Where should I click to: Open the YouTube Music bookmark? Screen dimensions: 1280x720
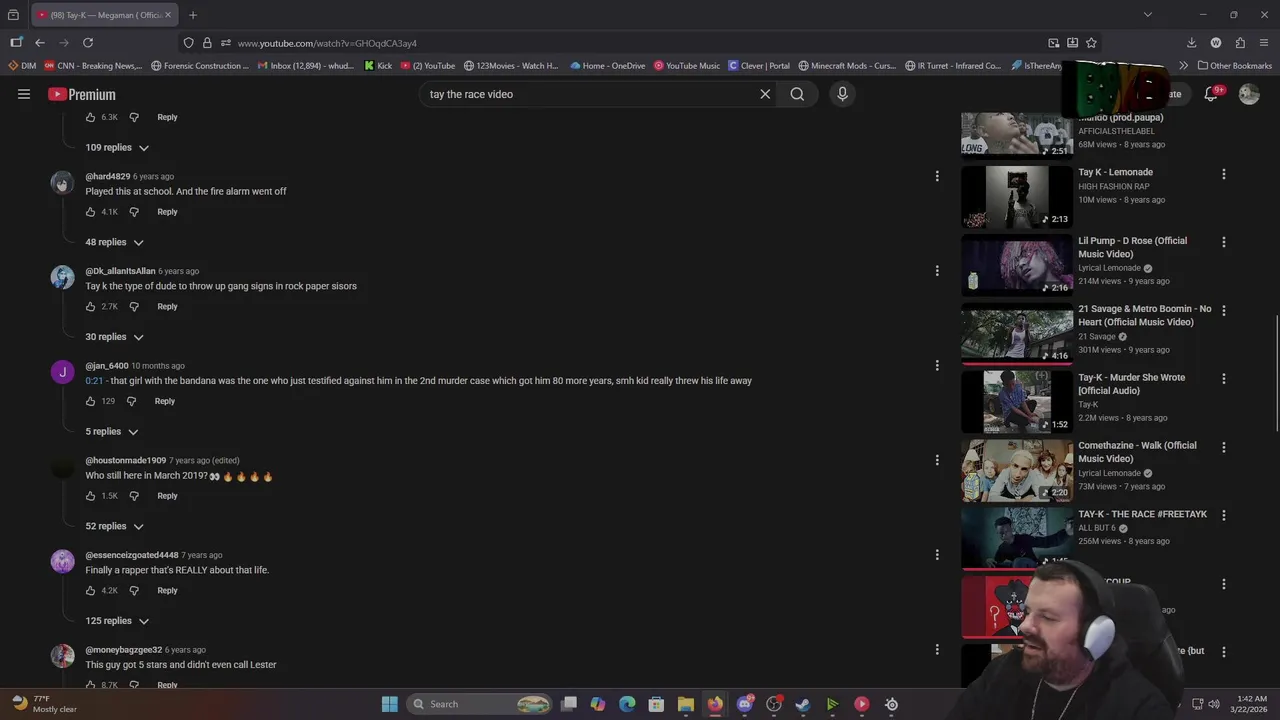[x=687, y=66]
